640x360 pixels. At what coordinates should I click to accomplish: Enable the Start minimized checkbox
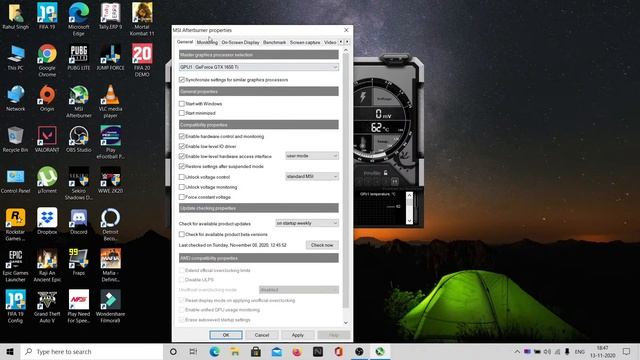coord(182,113)
